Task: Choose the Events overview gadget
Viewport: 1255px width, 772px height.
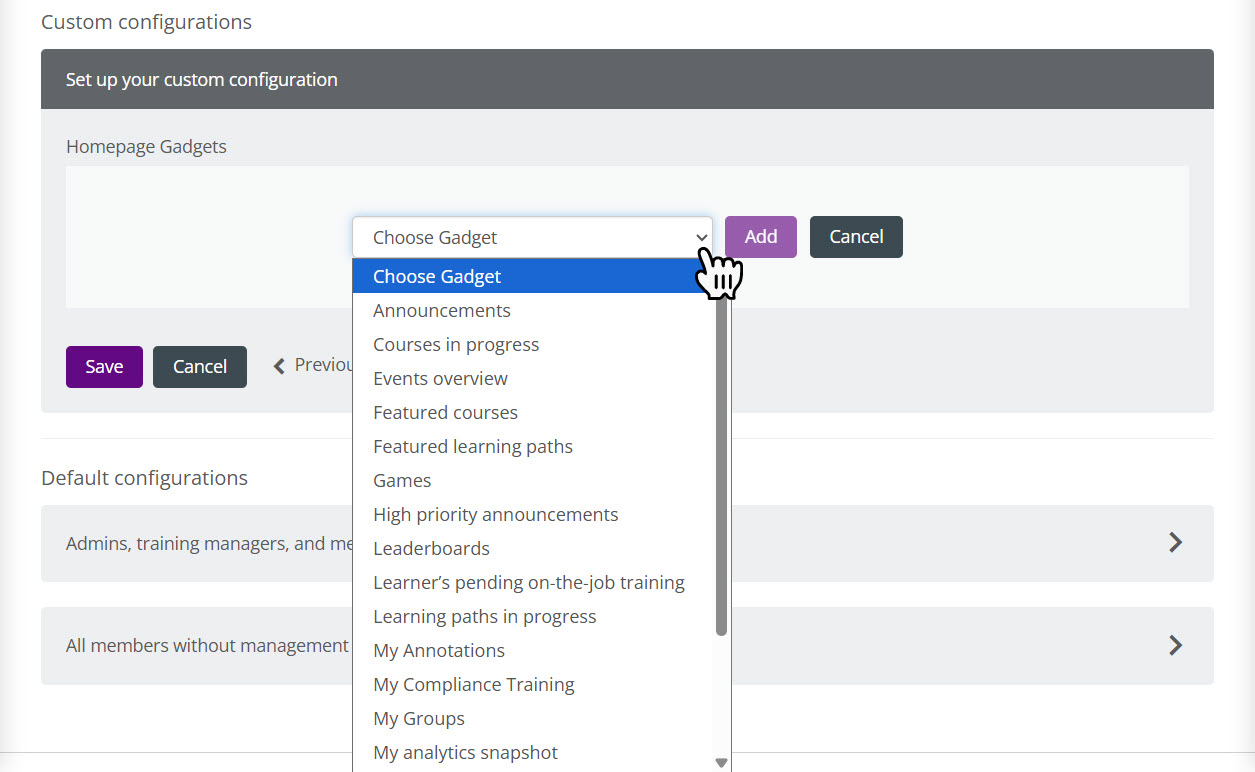Action: 440,378
